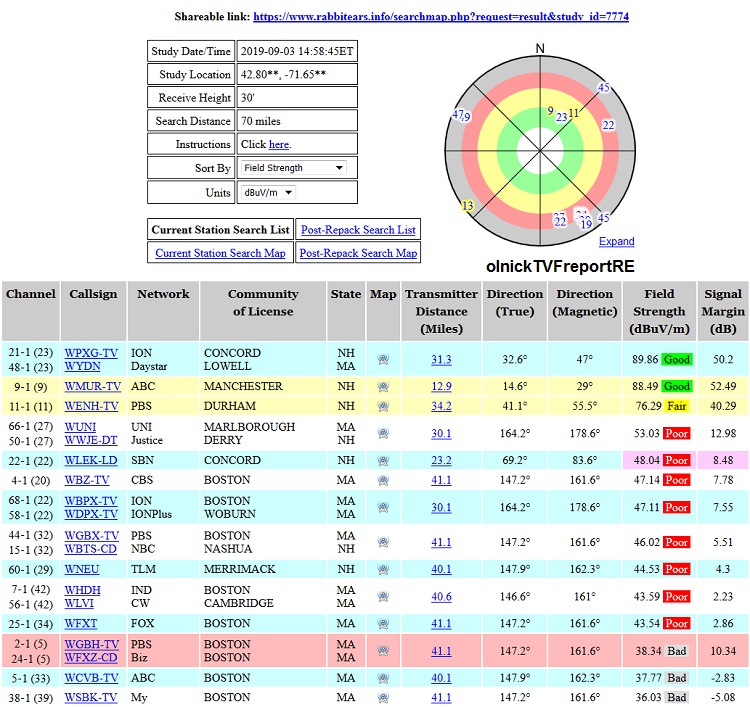This screenshot has height=707, width=750.
Task: Click the map icon in the WNEU row
Action: click(382, 570)
